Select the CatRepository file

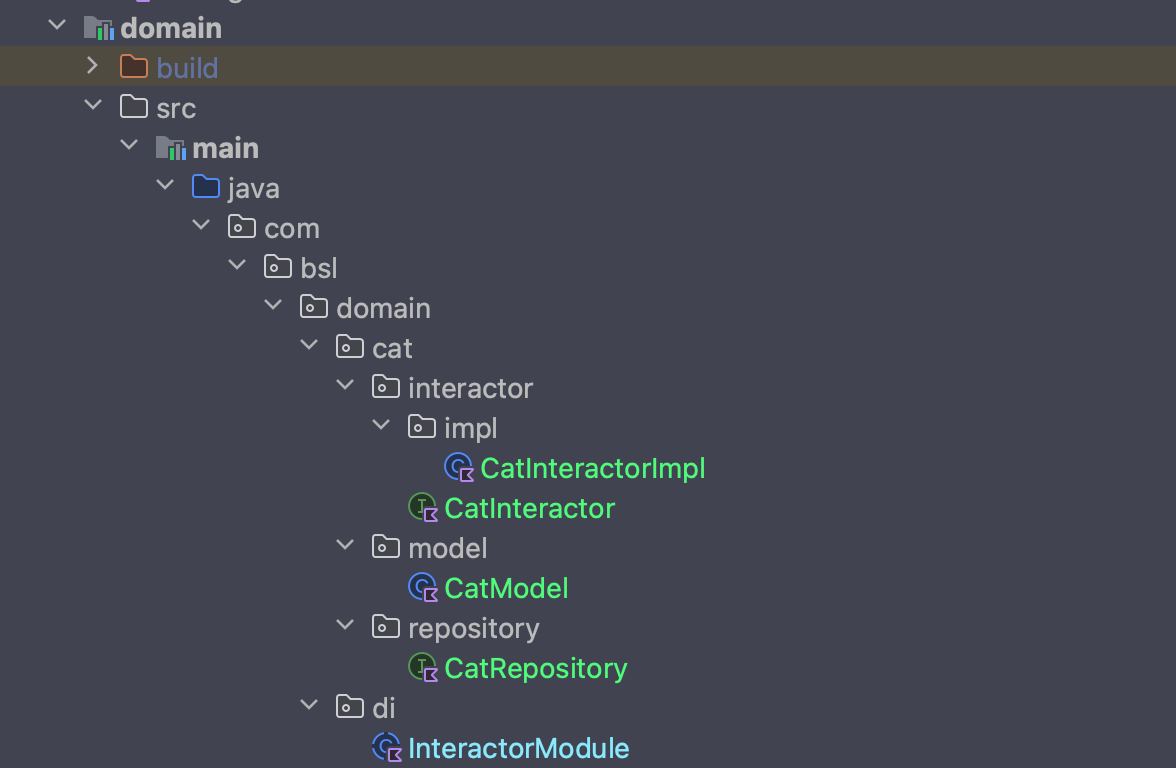pyautogui.click(x=535, y=668)
